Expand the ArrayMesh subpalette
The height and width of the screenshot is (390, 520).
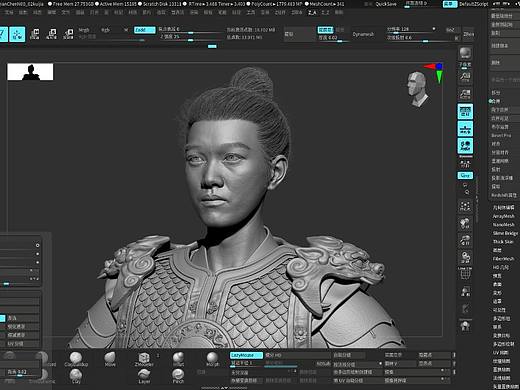click(503, 216)
